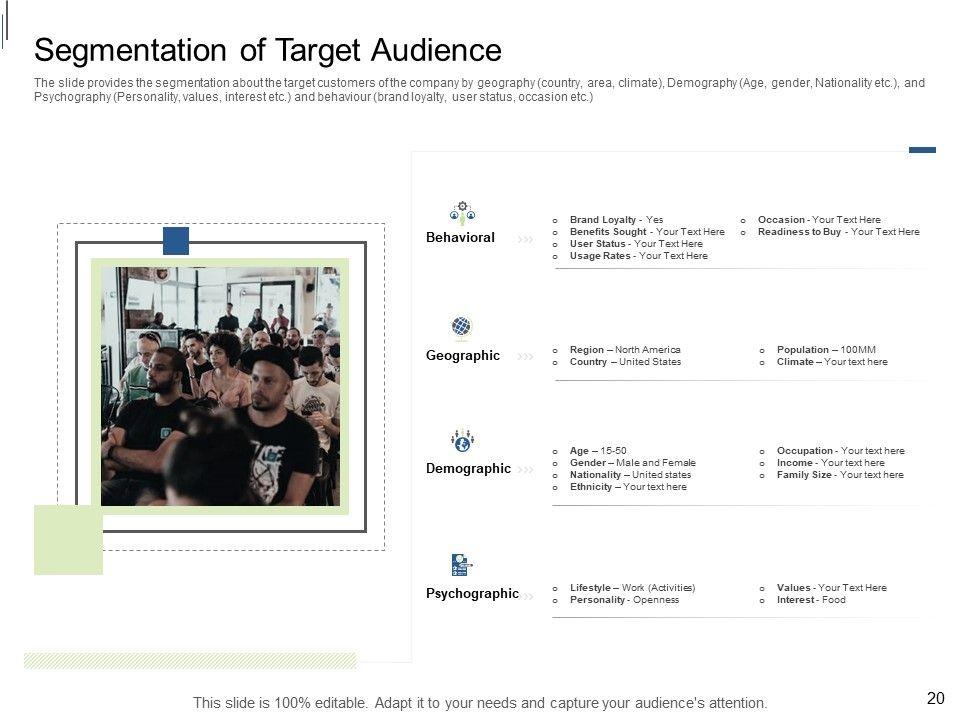Select the slide title Segmentation of Target Audience

pos(268,50)
